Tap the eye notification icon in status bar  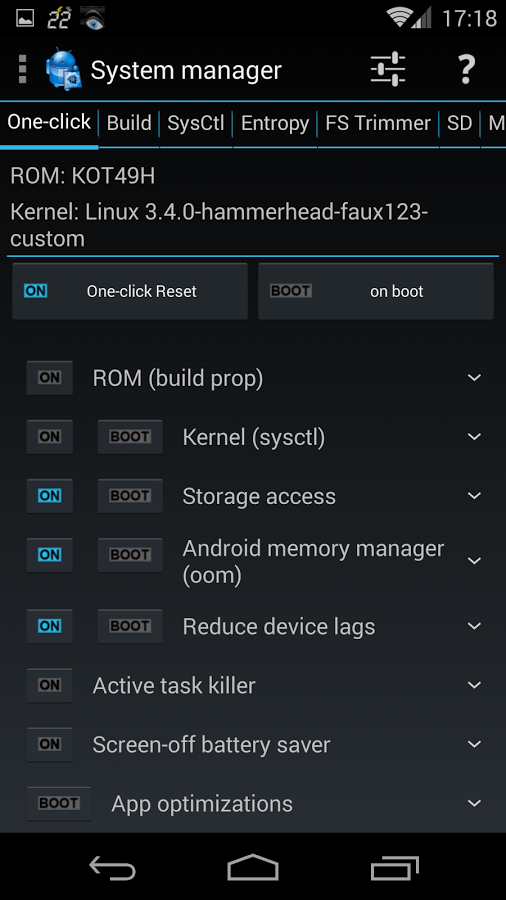coord(92,18)
